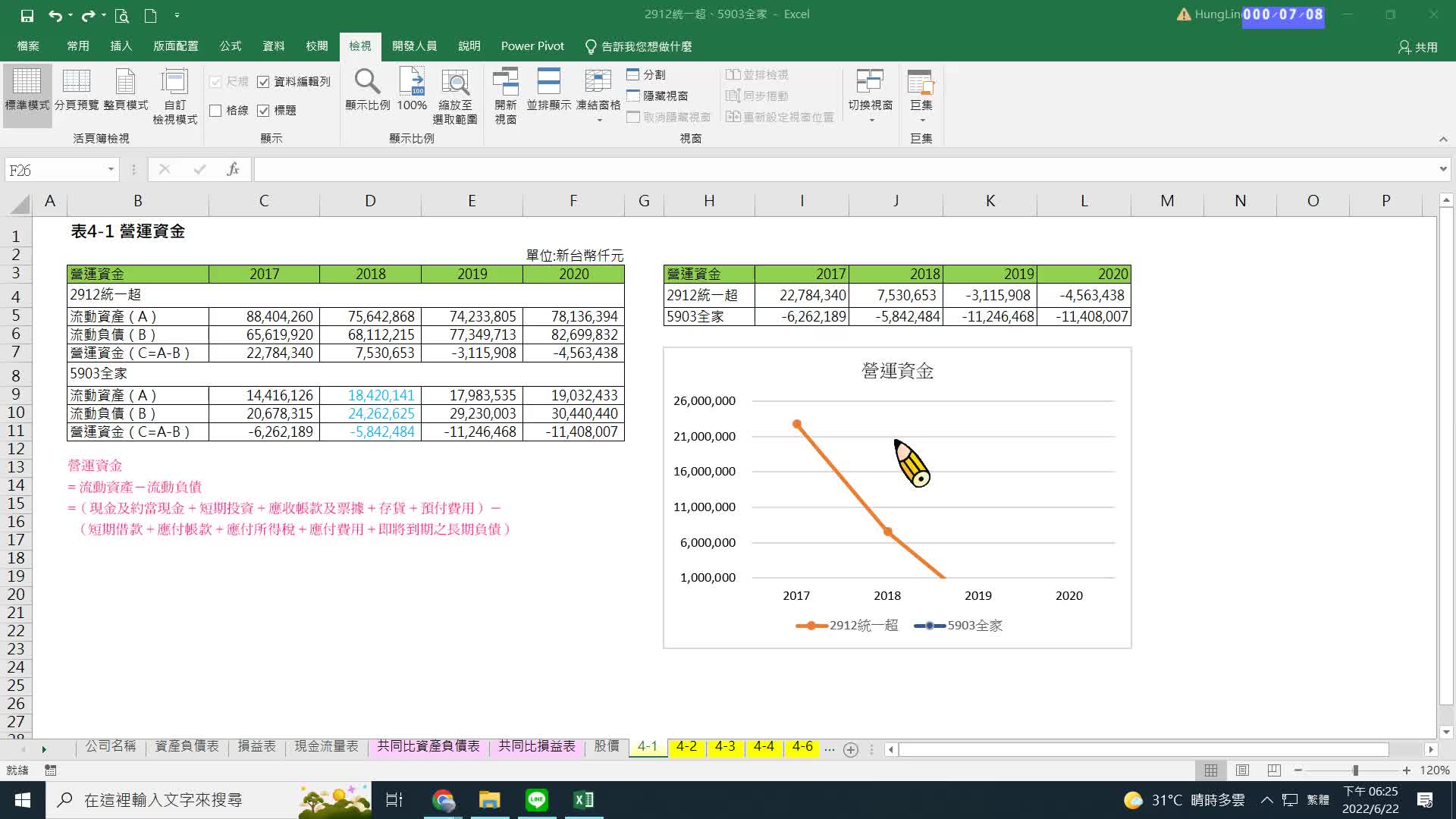1456x819 pixels.
Task: Switch to 整頁模式 page layout view
Action: tap(126, 89)
